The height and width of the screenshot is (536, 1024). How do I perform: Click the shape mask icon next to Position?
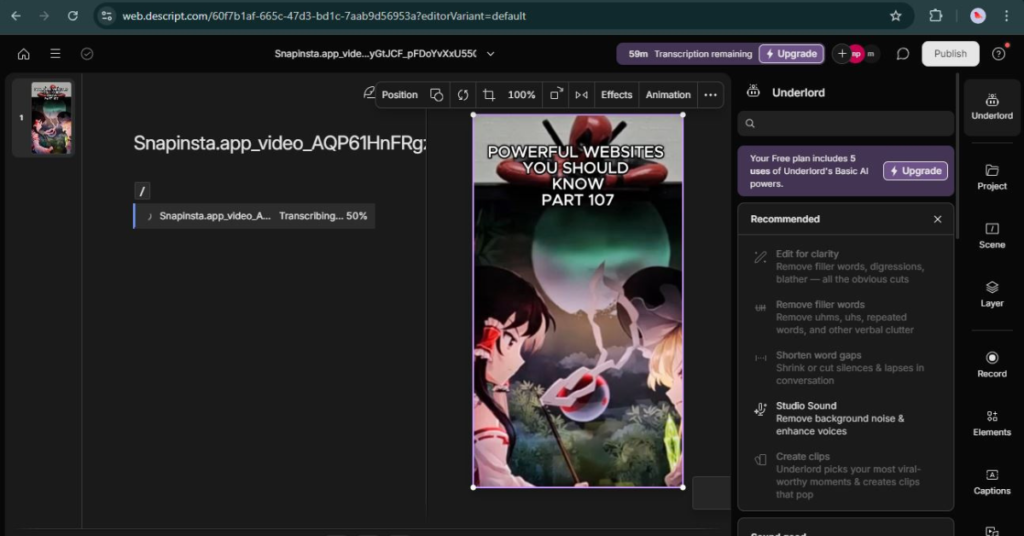click(x=436, y=95)
